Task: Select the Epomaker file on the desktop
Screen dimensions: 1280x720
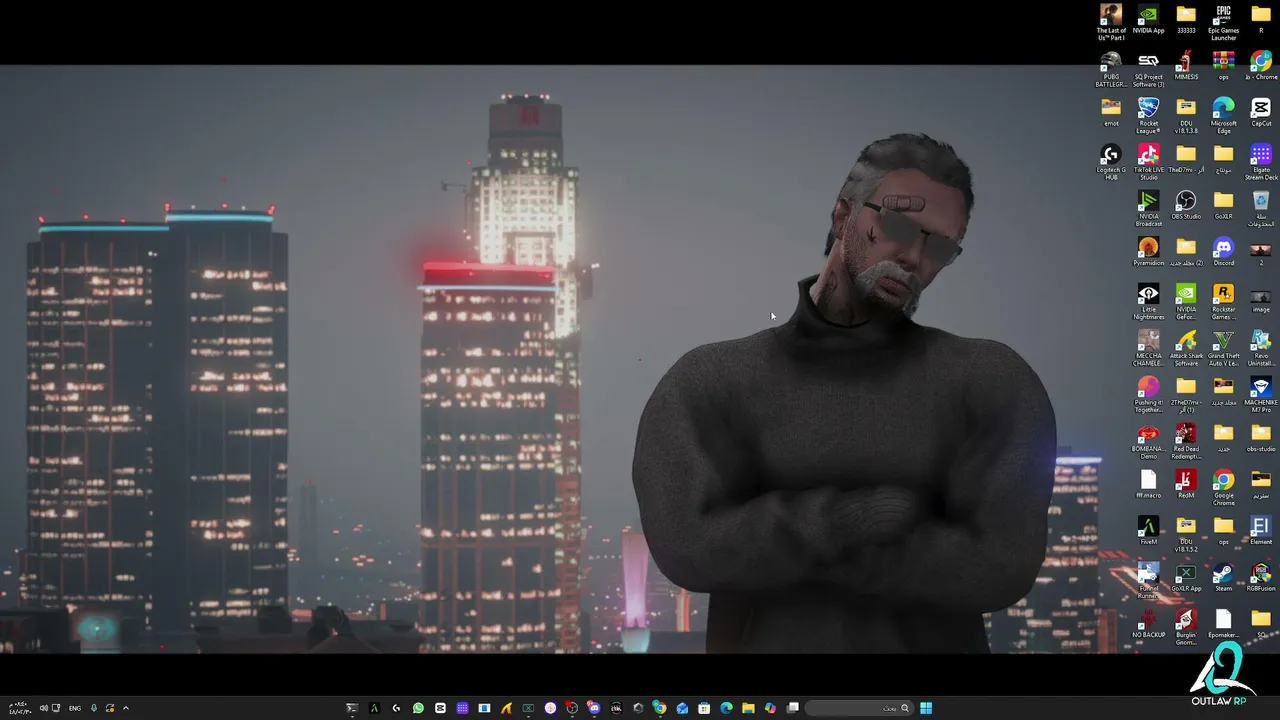Action: 1223,622
